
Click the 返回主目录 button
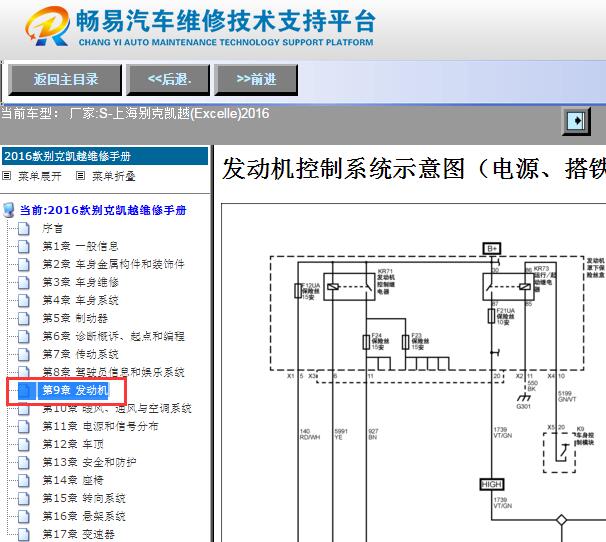[65, 80]
